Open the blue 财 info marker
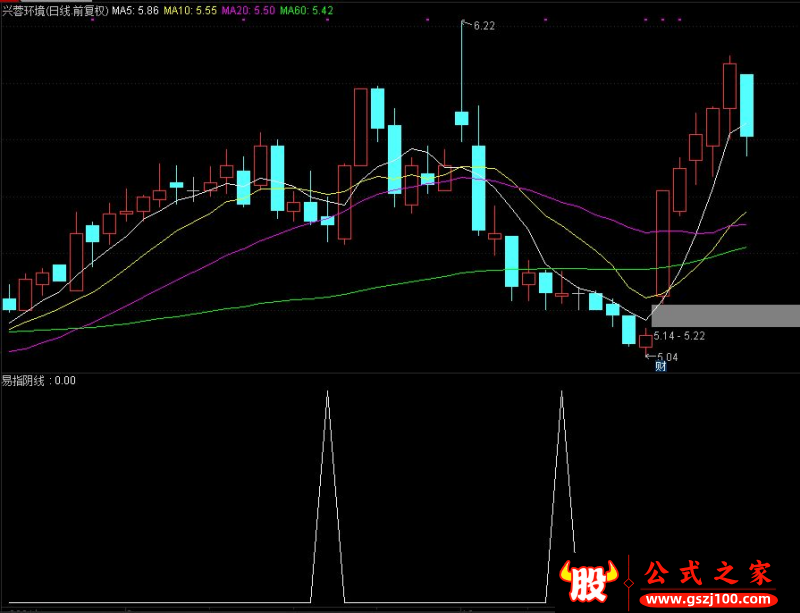 (661, 366)
